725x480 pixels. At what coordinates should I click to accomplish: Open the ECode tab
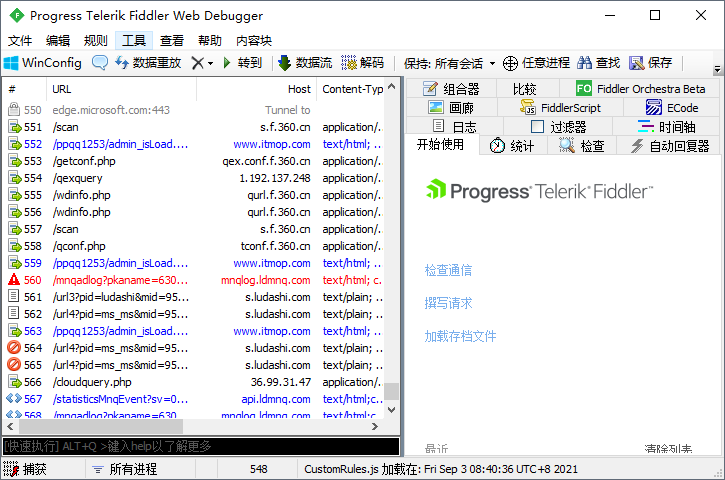672,108
